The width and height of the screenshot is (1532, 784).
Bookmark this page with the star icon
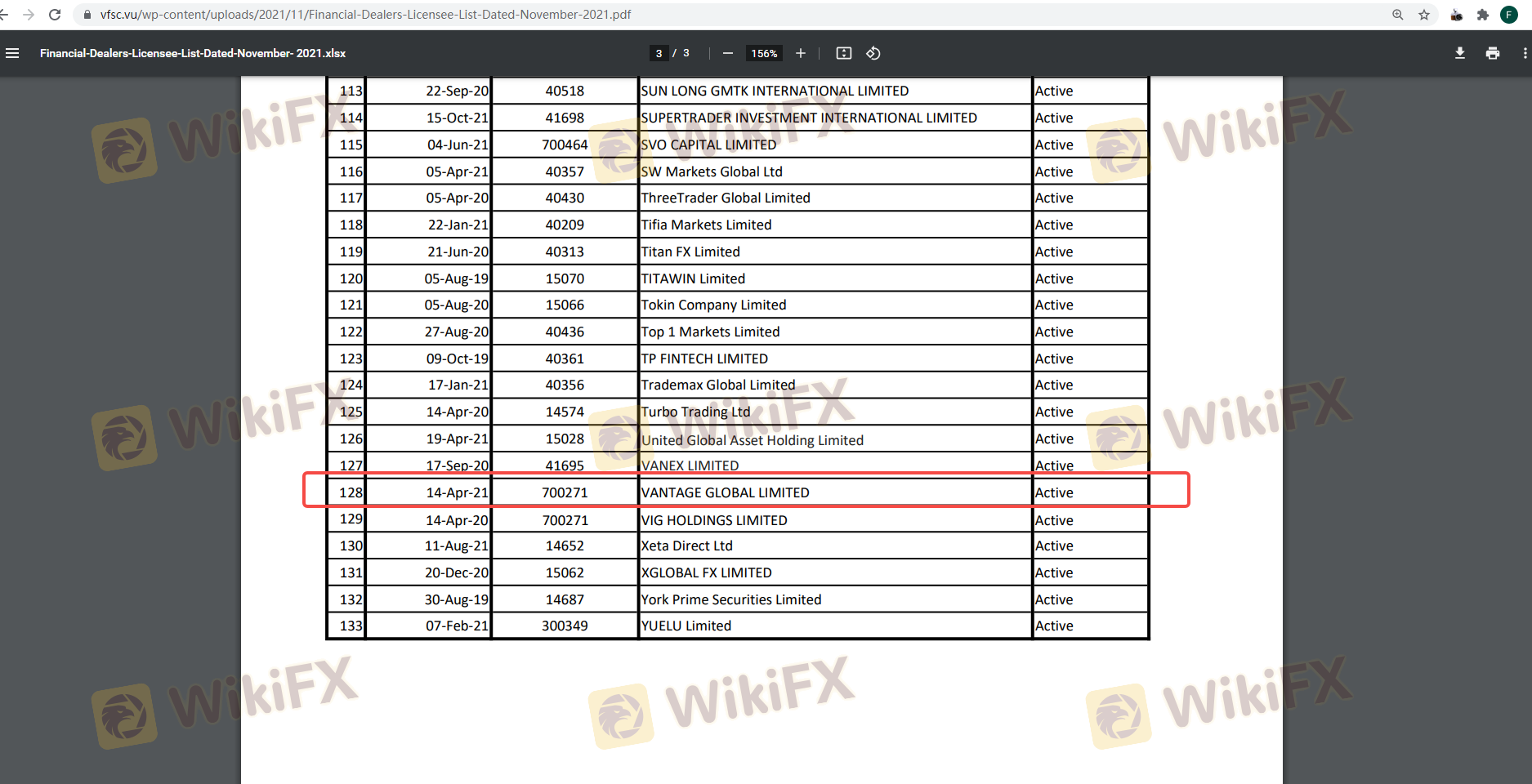(1424, 15)
